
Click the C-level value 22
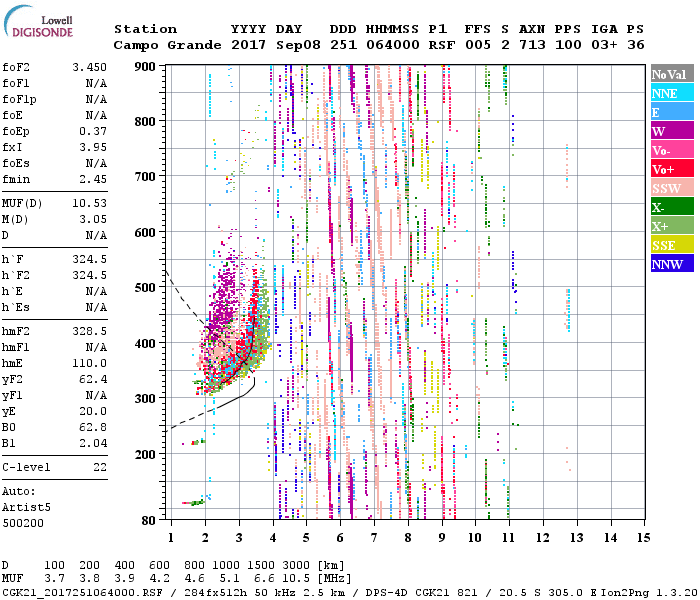(x=99, y=467)
